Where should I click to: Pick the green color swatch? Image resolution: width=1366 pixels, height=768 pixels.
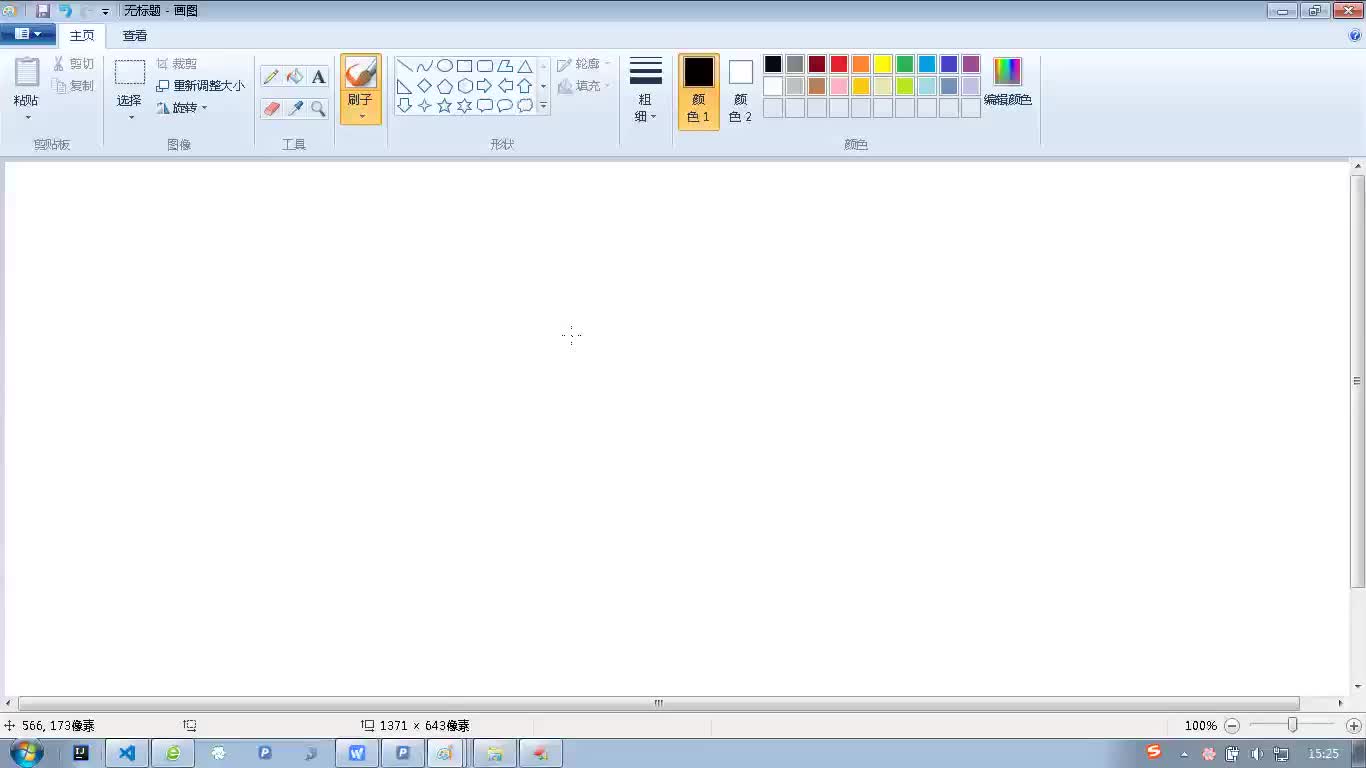point(905,64)
